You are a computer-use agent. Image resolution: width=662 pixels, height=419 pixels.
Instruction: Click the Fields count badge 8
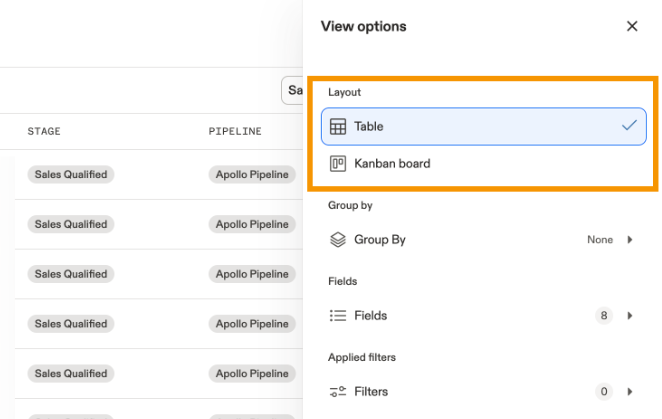(x=604, y=316)
